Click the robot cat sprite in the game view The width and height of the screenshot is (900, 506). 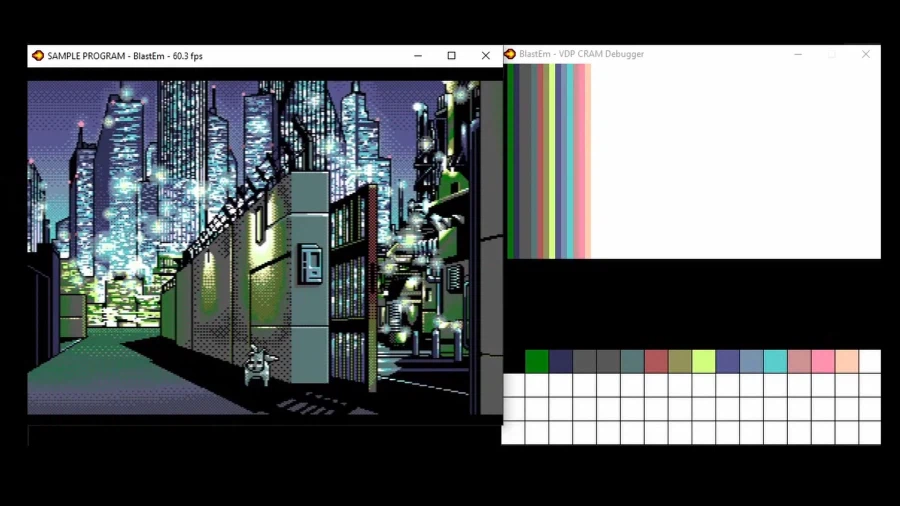259,365
